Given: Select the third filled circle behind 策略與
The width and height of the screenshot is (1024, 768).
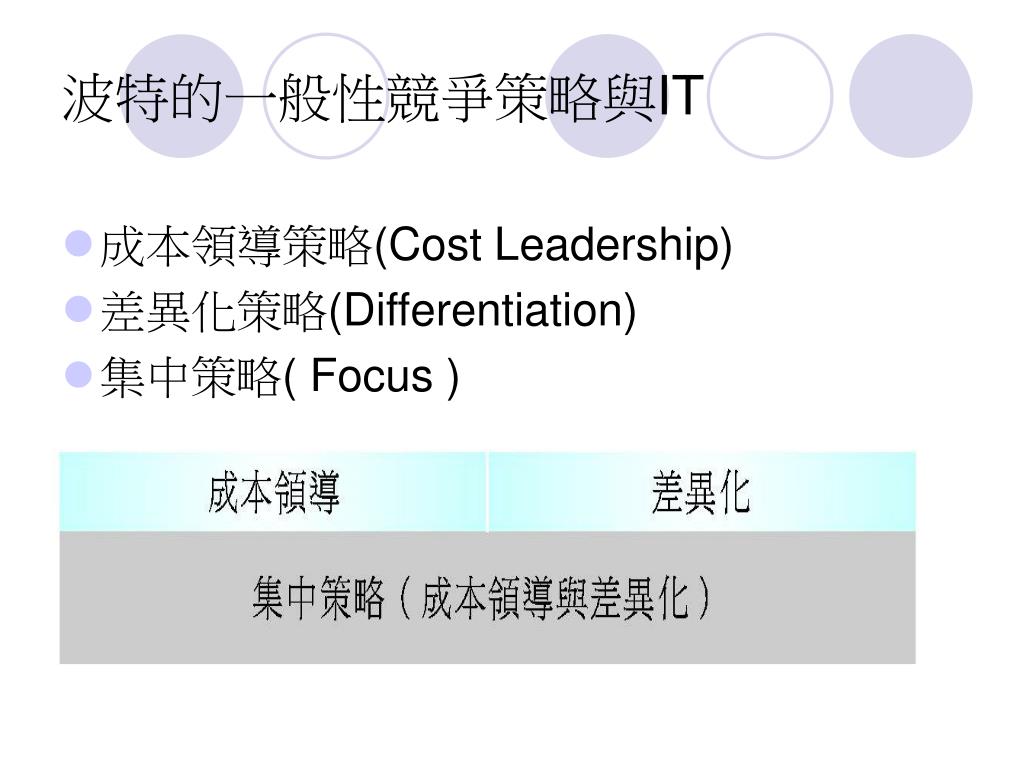Looking at the screenshot, I should click(x=609, y=96).
